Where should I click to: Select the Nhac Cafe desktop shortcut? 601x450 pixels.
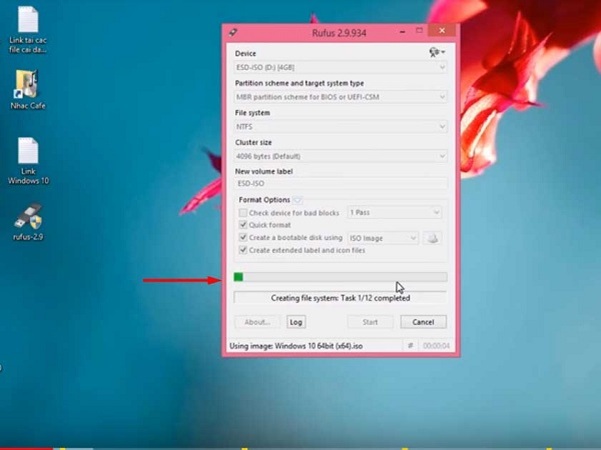(x=28, y=89)
